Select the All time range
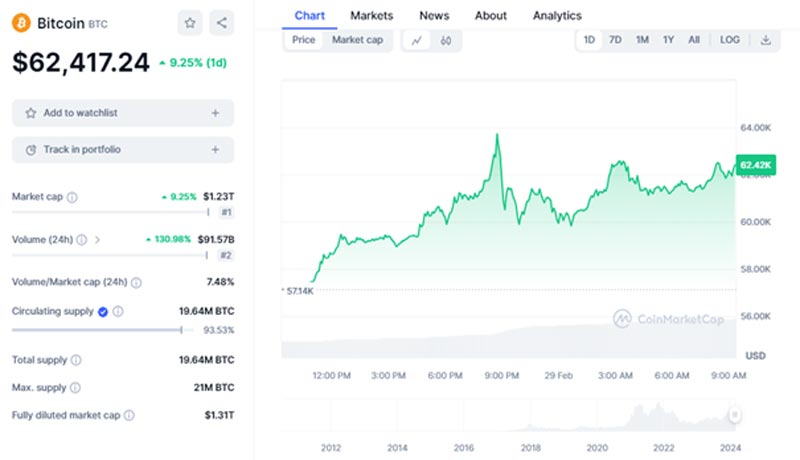This screenshot has width=800, height=460. click(694, 40)
